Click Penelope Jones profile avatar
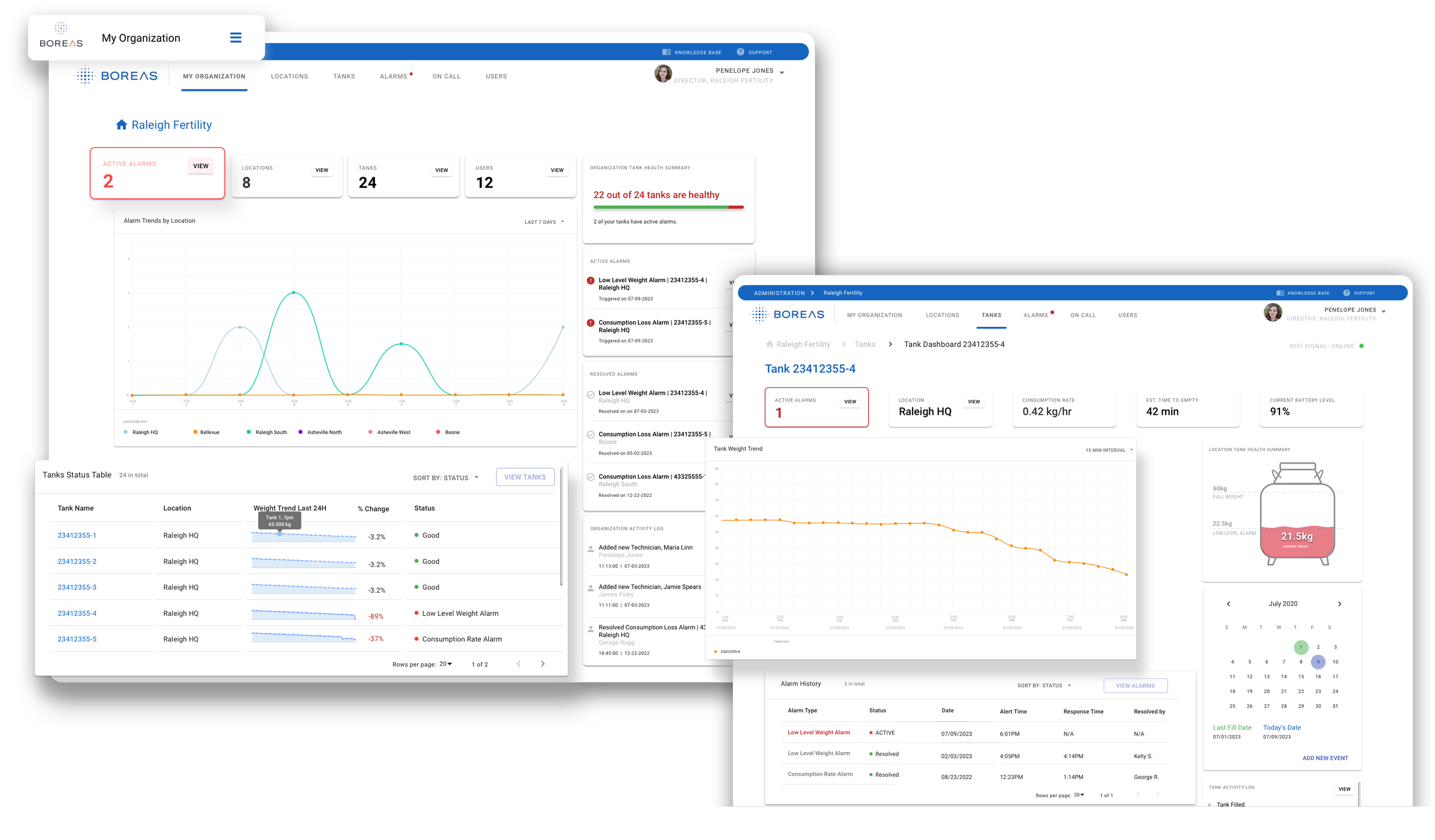Viewport: 1435px width, 840px height. click(x=662, y=74)
